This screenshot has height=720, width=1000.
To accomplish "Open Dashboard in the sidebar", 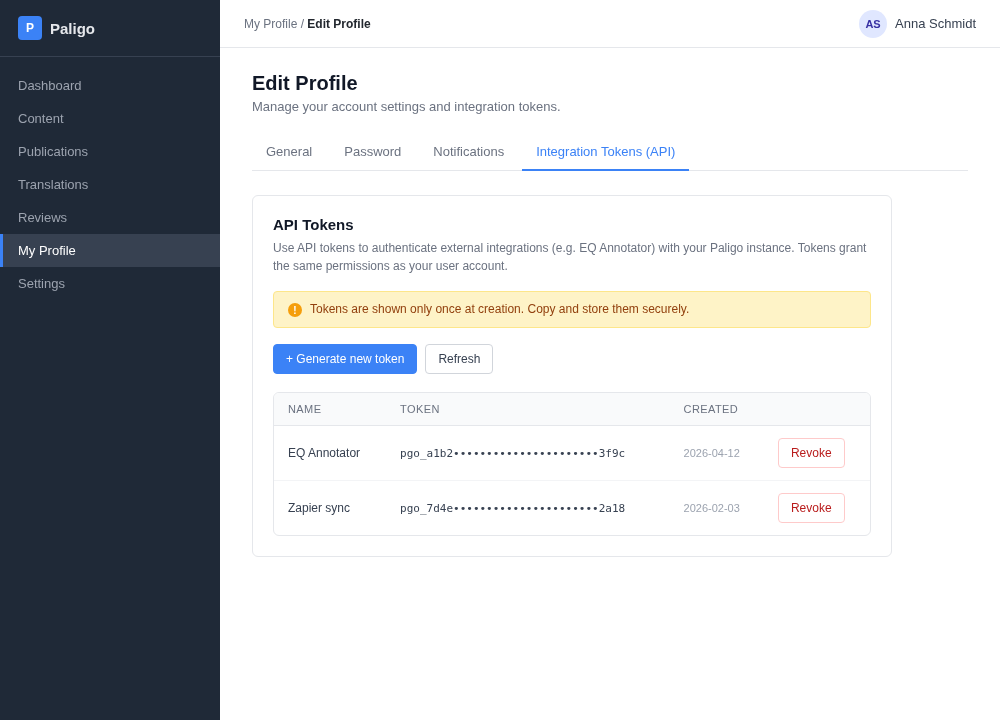I will [110, 85].
